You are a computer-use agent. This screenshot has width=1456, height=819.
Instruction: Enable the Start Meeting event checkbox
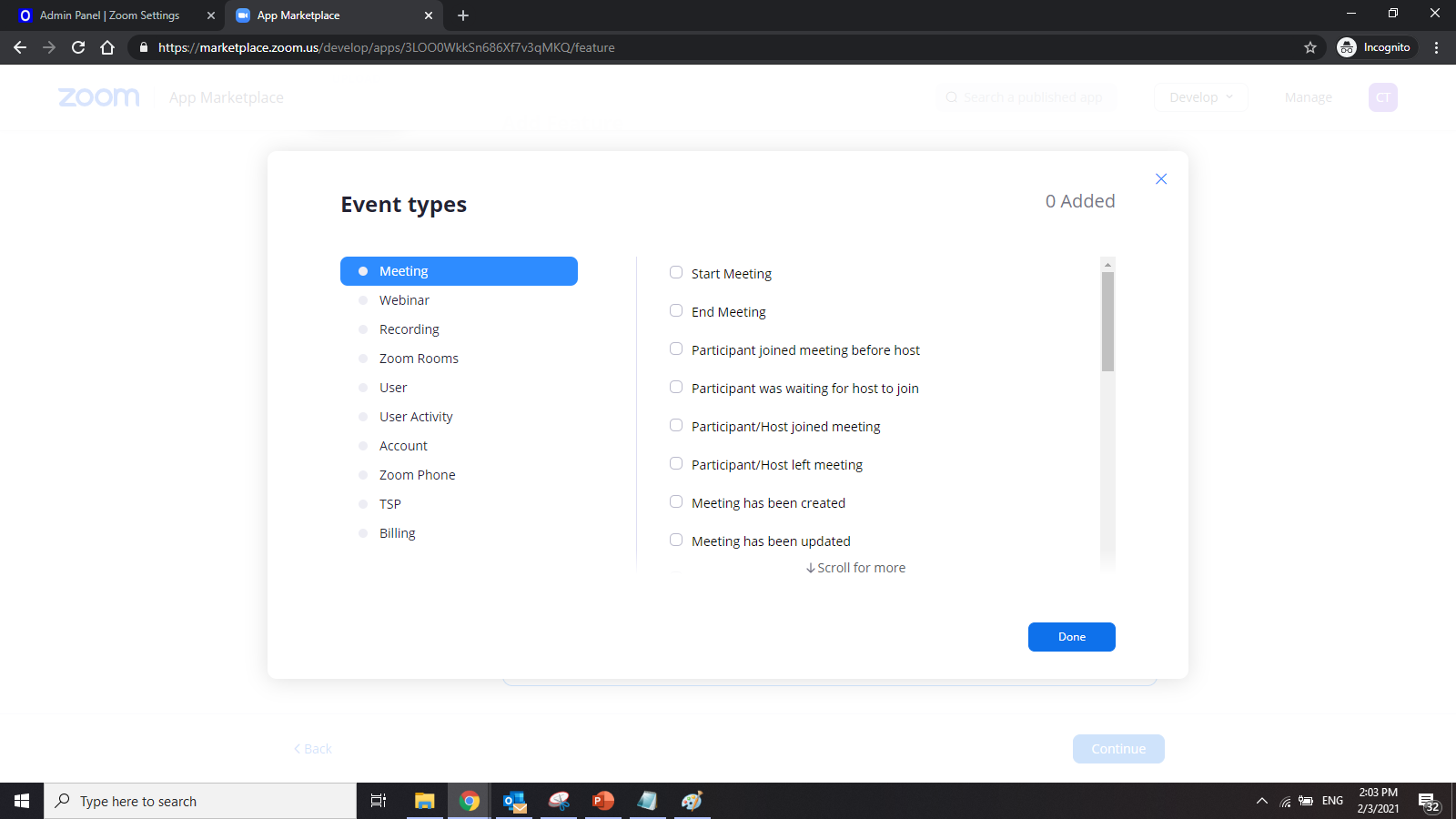point(675,271)
